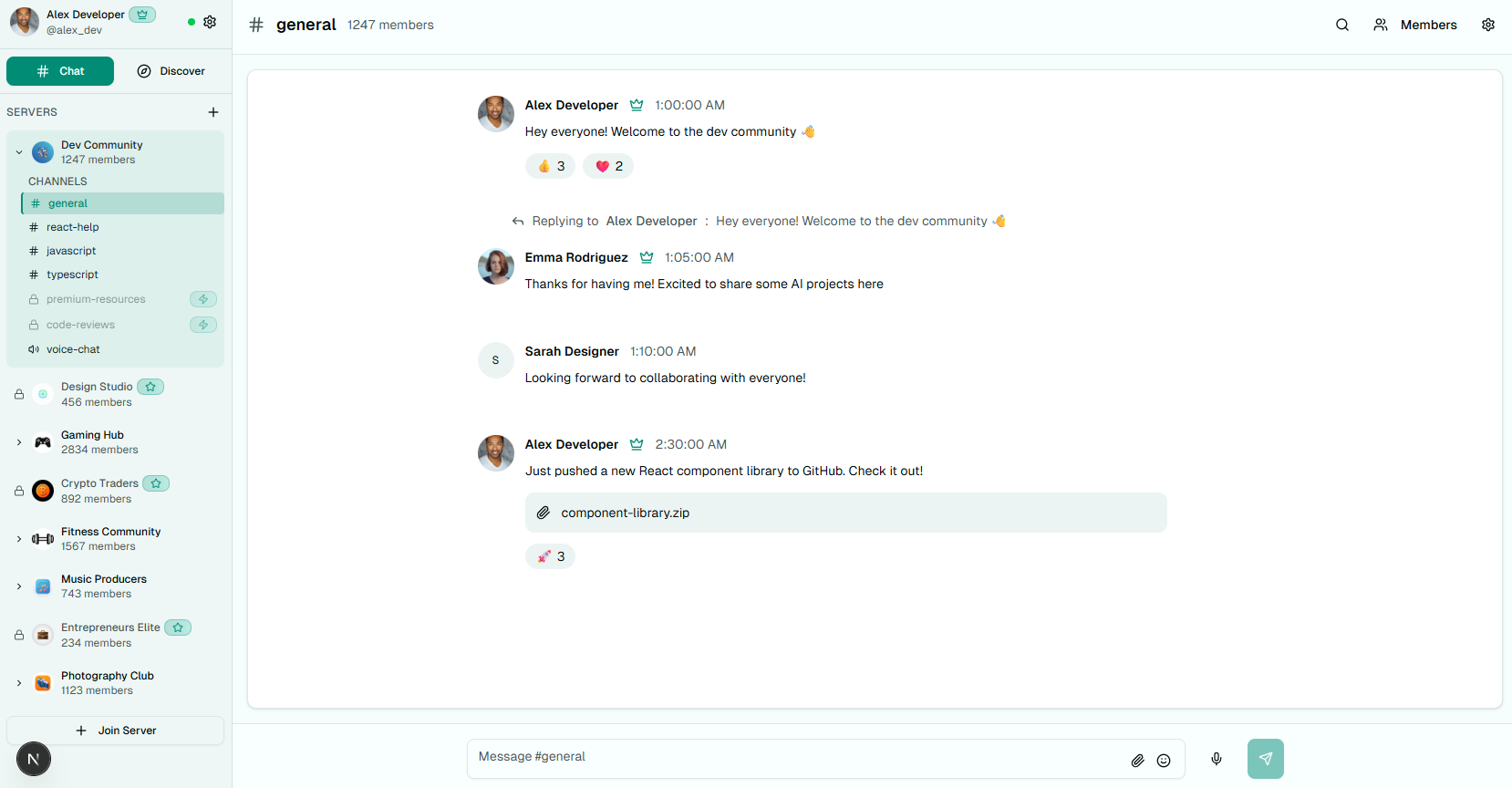This screenshot has width=1512, height=788.
Task: Click the microphone voice message icon
Action: pos(1216,759)
